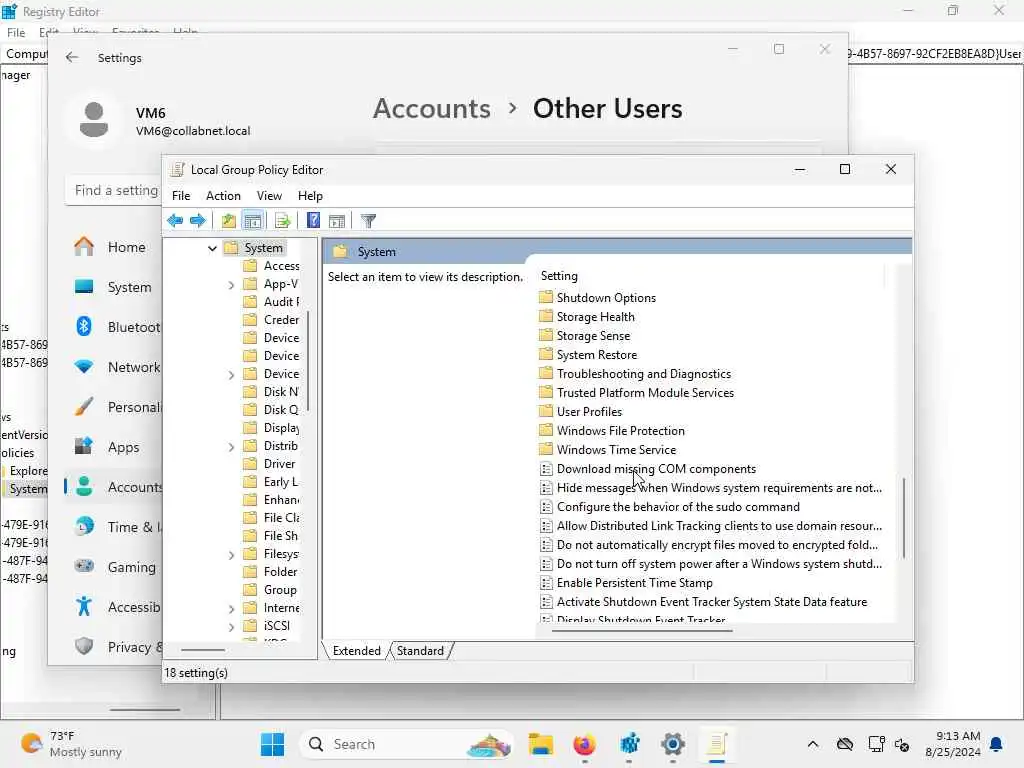Image resolution: width=1024 pixels, height=768 pixels.
Task: Click Find a setting search box
Action: 115,190
